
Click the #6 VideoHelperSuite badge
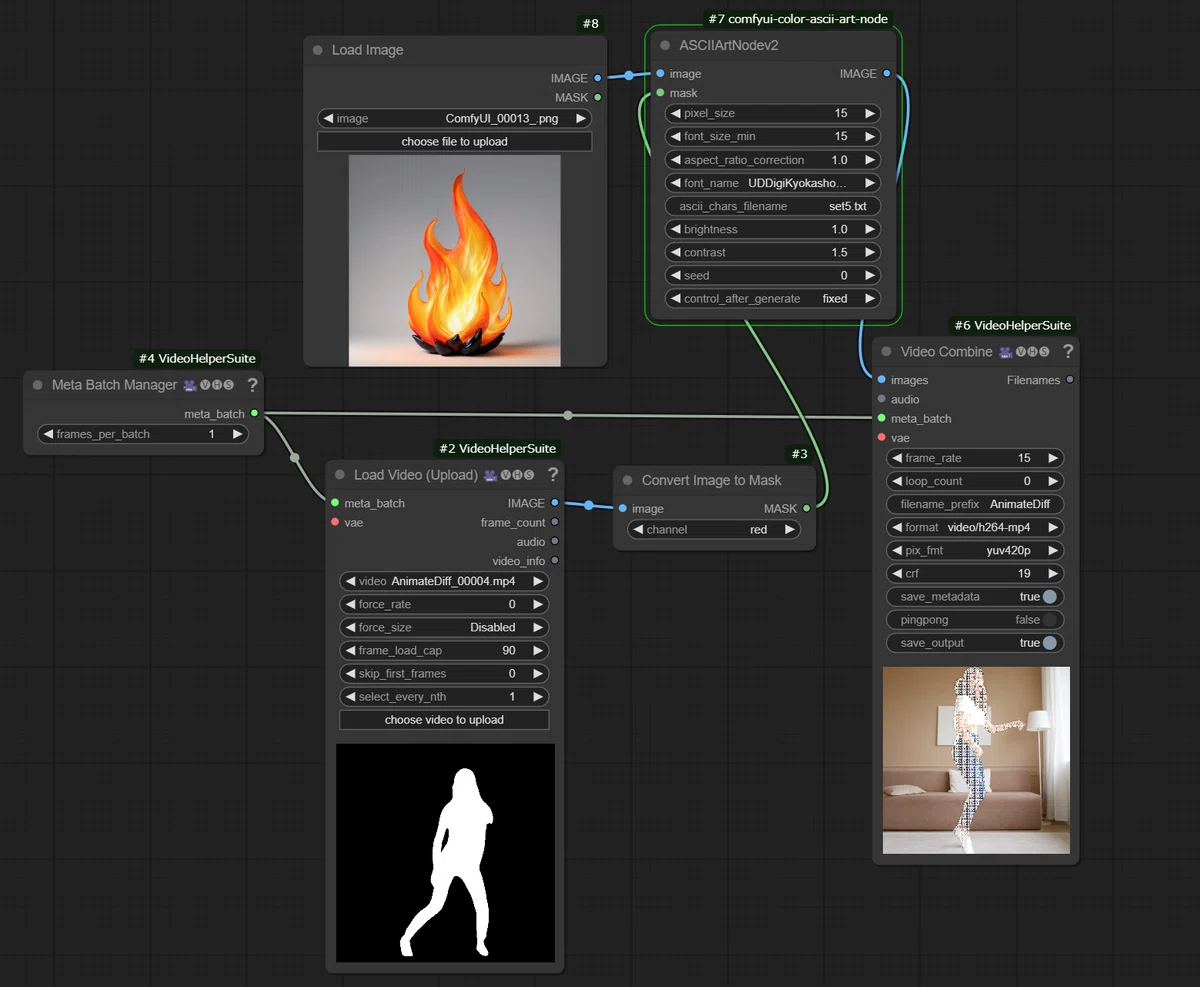click(x=1012, y=325)
